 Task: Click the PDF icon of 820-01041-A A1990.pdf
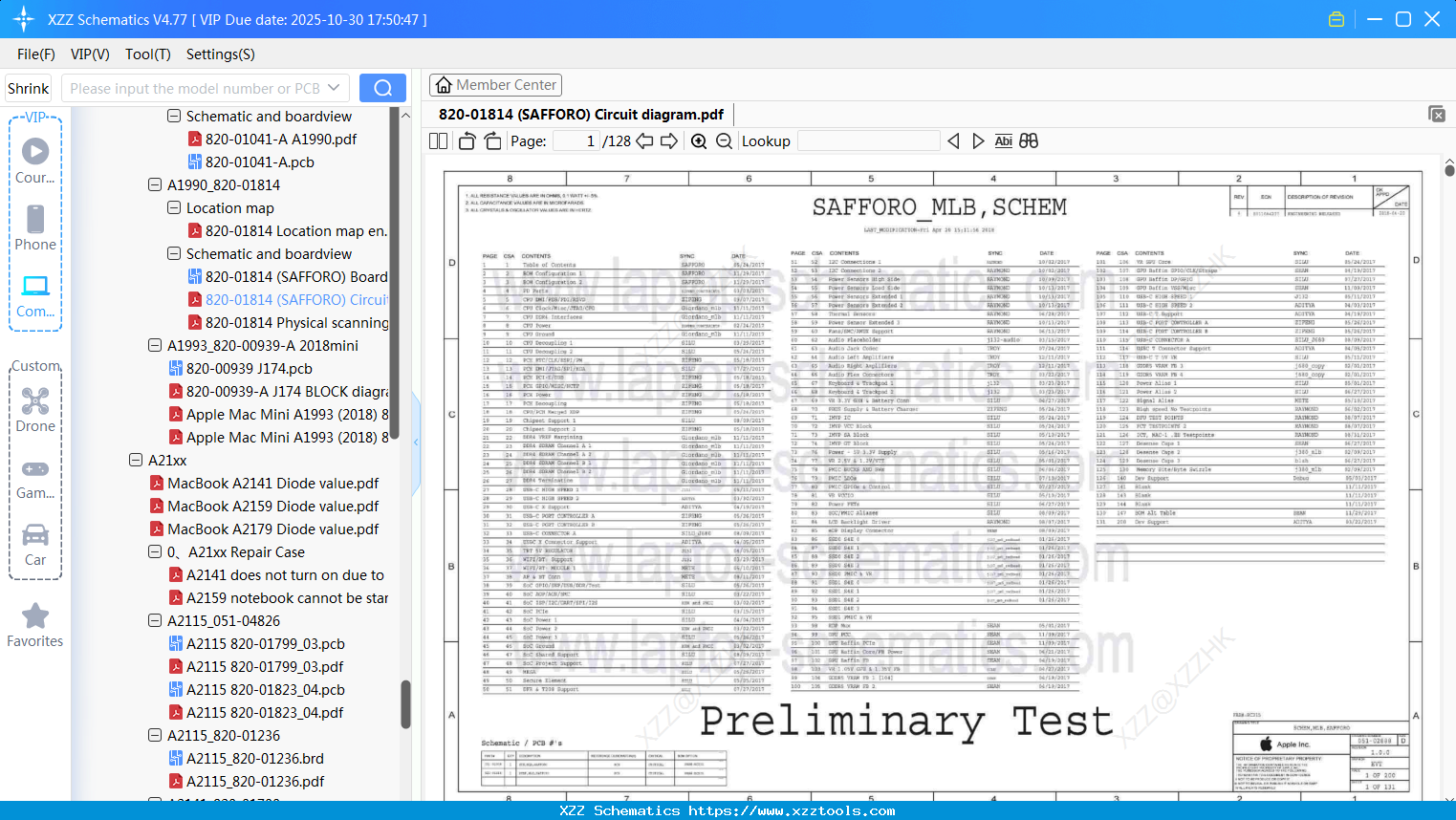click(x=195, y=140)
